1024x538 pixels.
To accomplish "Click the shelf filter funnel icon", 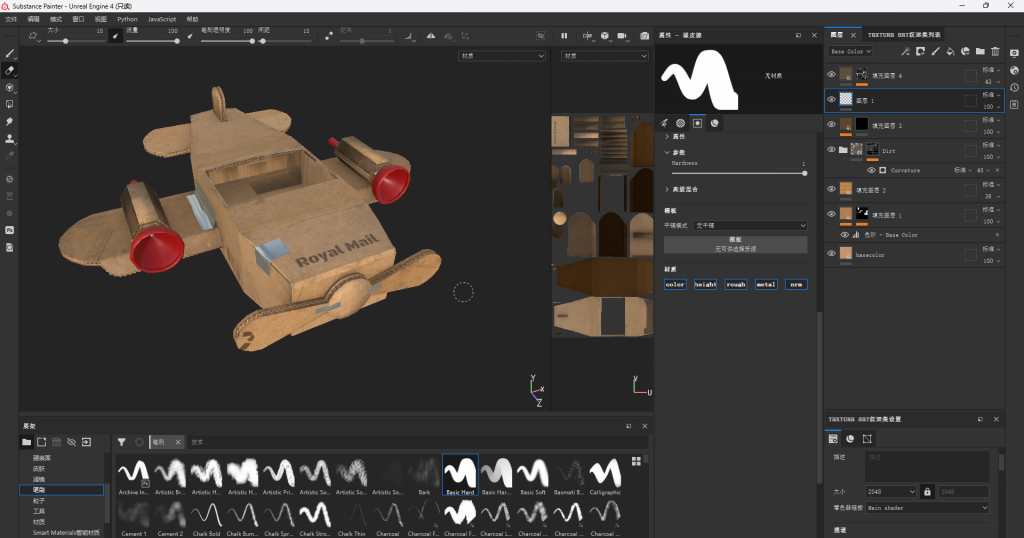I will [x=121, y=441].
